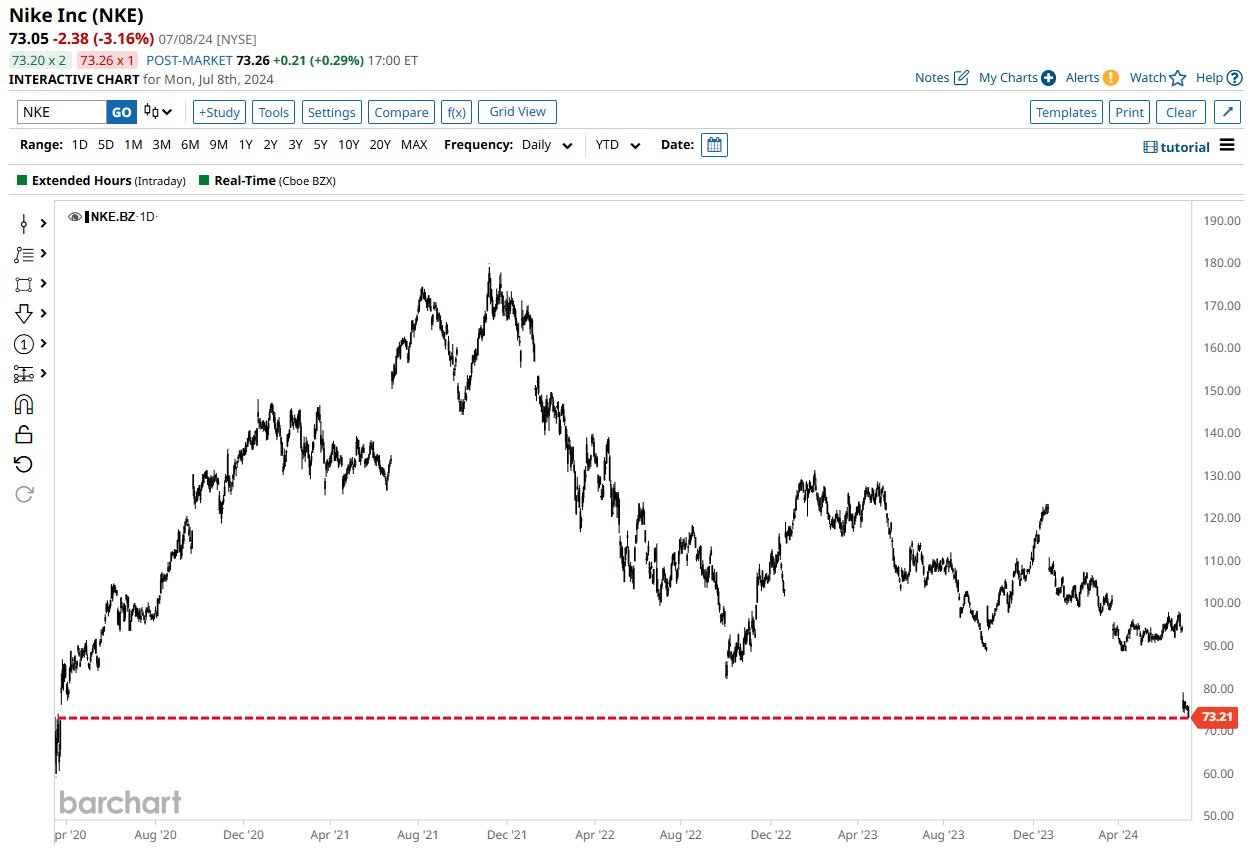Expand the line tools chevron

click(44, 224)
